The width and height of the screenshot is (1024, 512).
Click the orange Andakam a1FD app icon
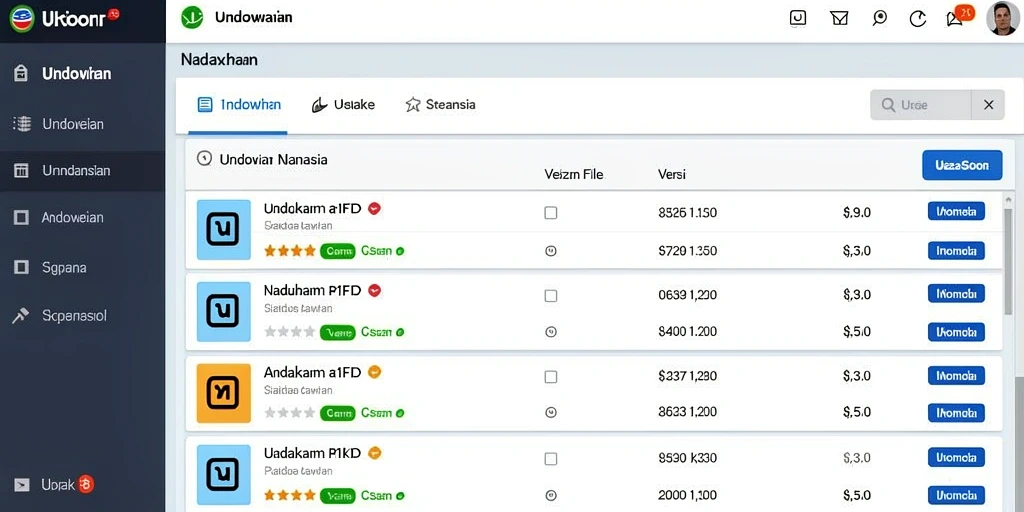[x=223, y=393]
